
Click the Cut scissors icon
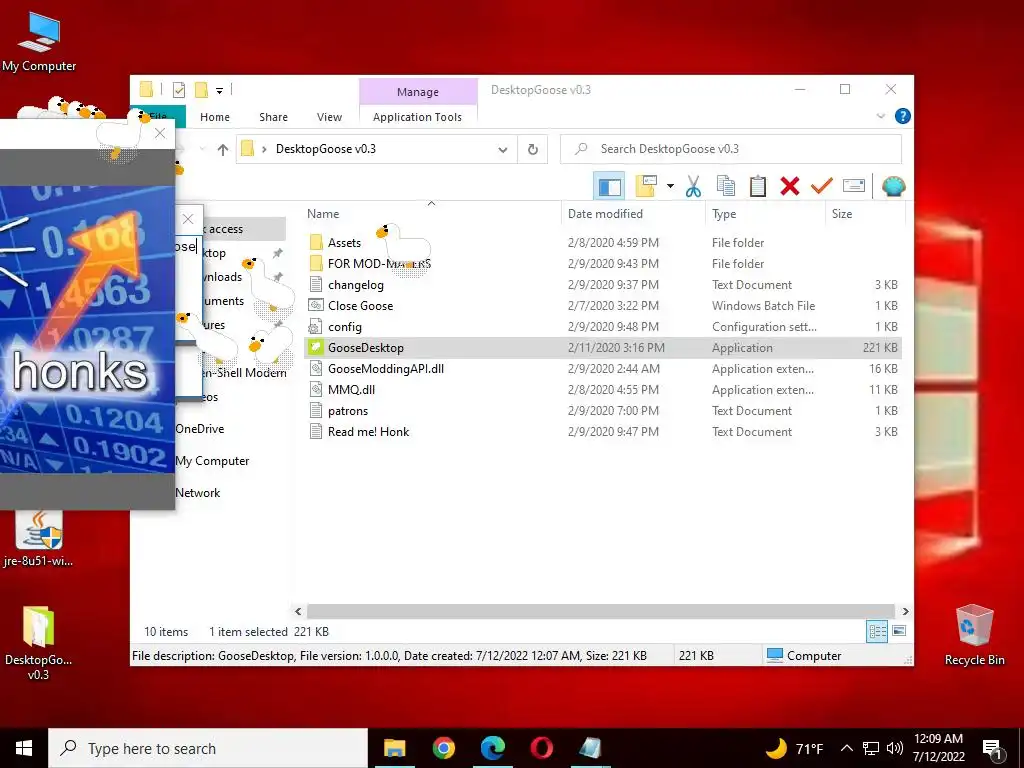pyautogui.click(x=693, y=186)
